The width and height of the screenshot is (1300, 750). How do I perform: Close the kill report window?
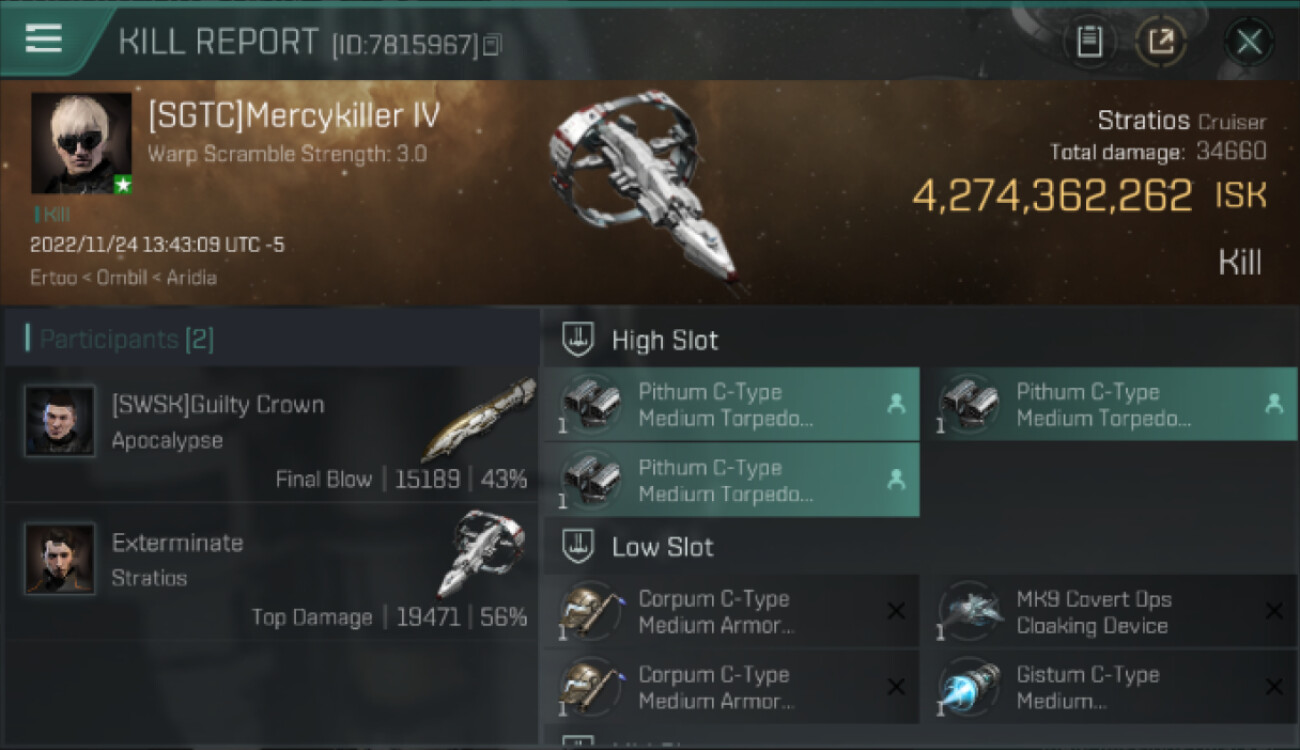click(x=1249, y=42)
